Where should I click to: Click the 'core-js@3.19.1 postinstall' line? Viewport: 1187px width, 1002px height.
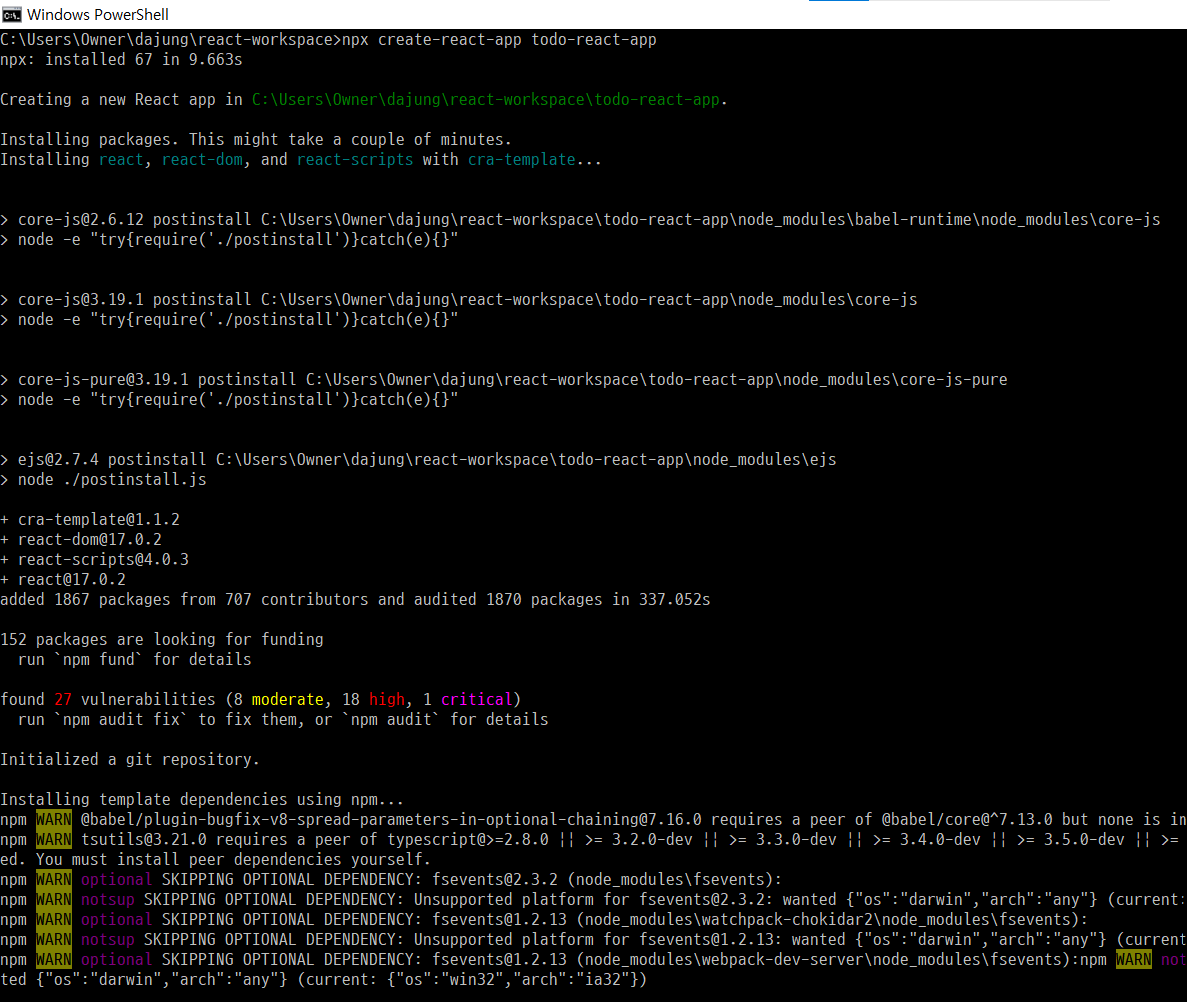[459, 300]
